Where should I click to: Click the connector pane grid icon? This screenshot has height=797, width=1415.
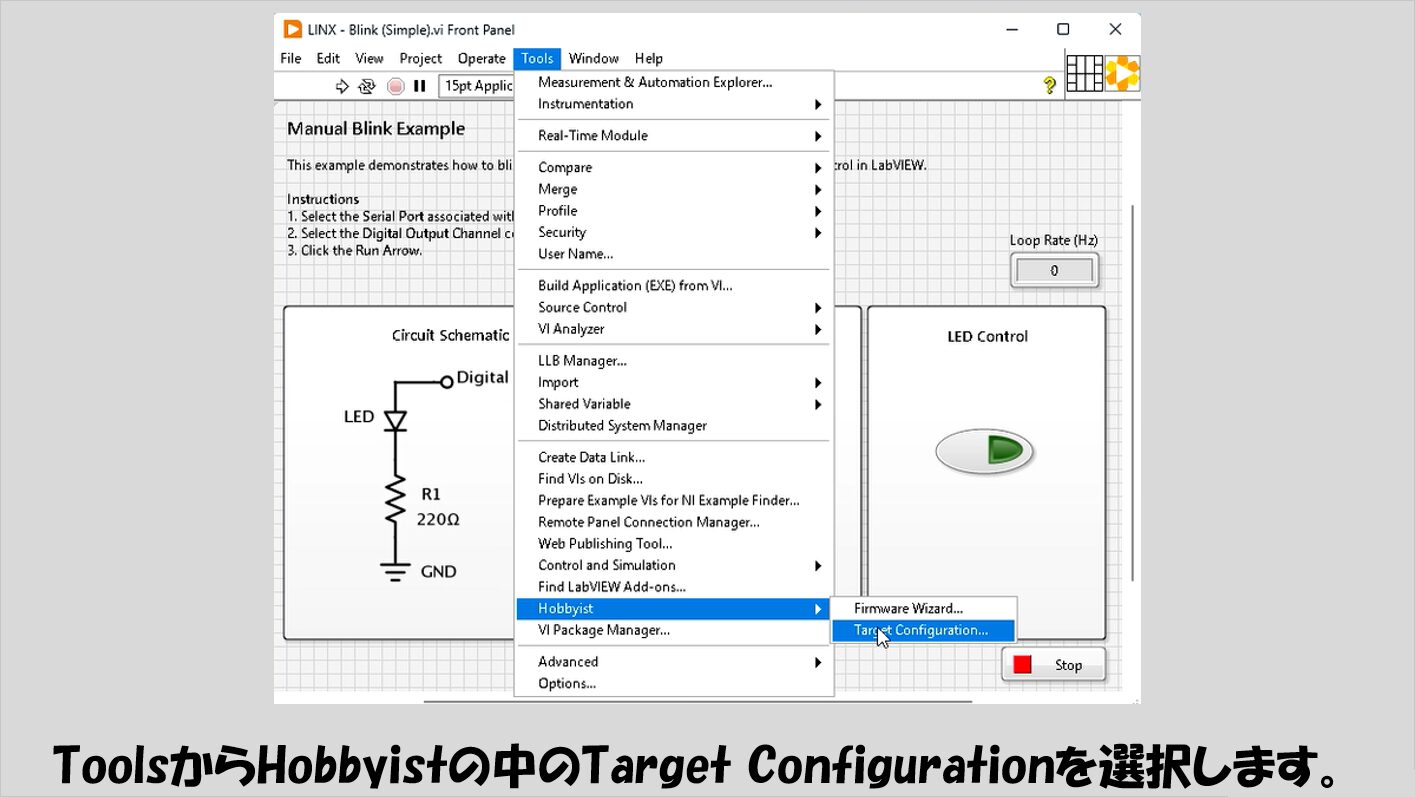1085,73
